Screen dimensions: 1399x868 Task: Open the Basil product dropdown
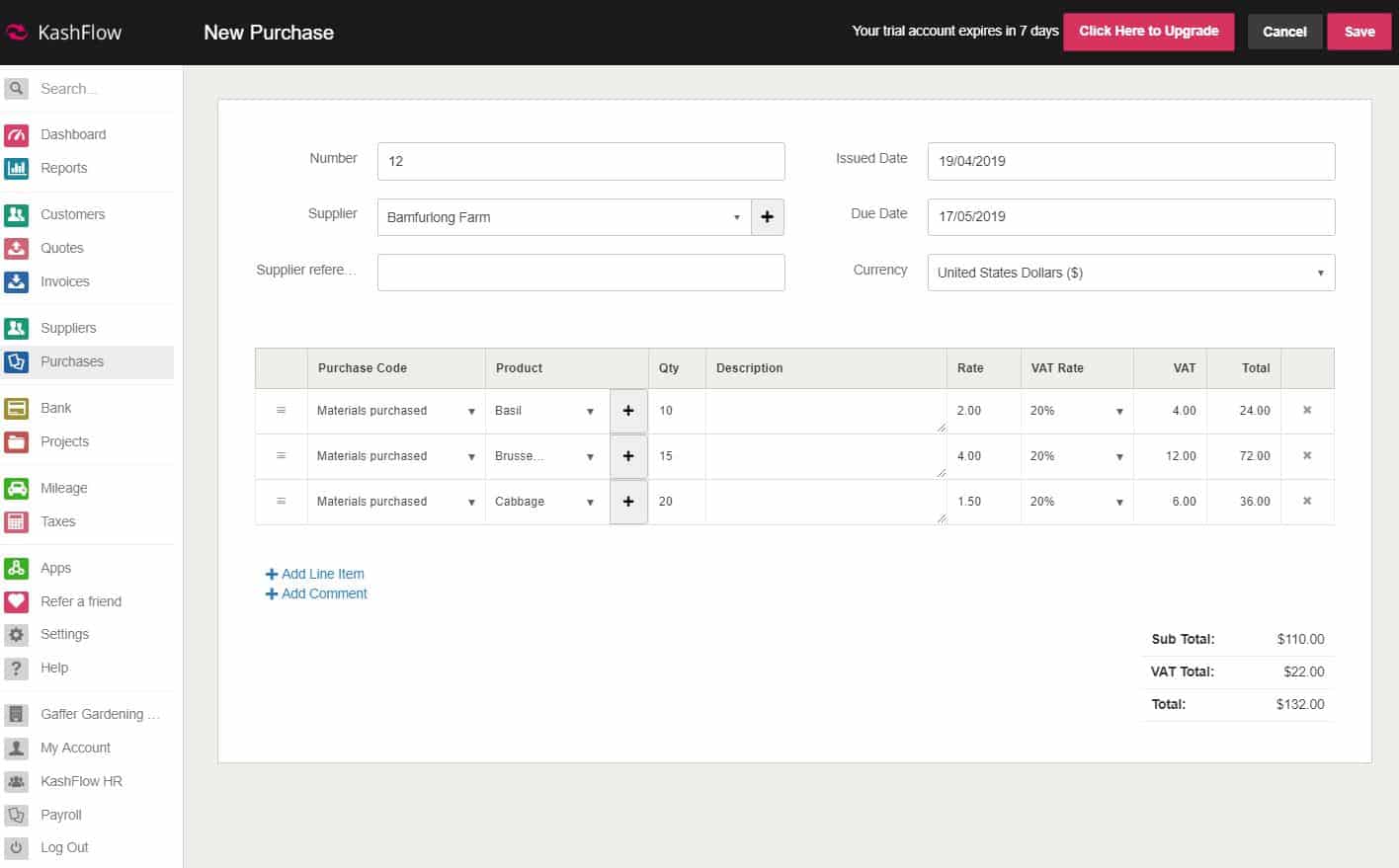[x=546, y=411]
